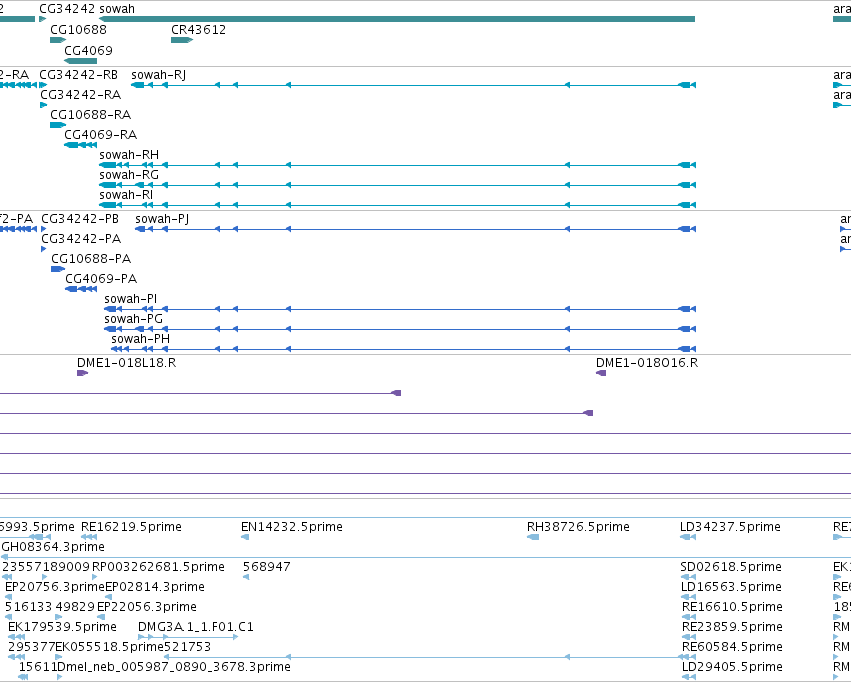
Task: Select the sowah-PI protein label
Action: (131, 299)
